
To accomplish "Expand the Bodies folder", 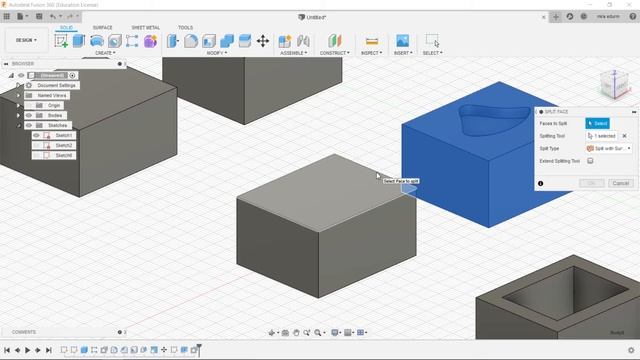I will click(18, 116).
